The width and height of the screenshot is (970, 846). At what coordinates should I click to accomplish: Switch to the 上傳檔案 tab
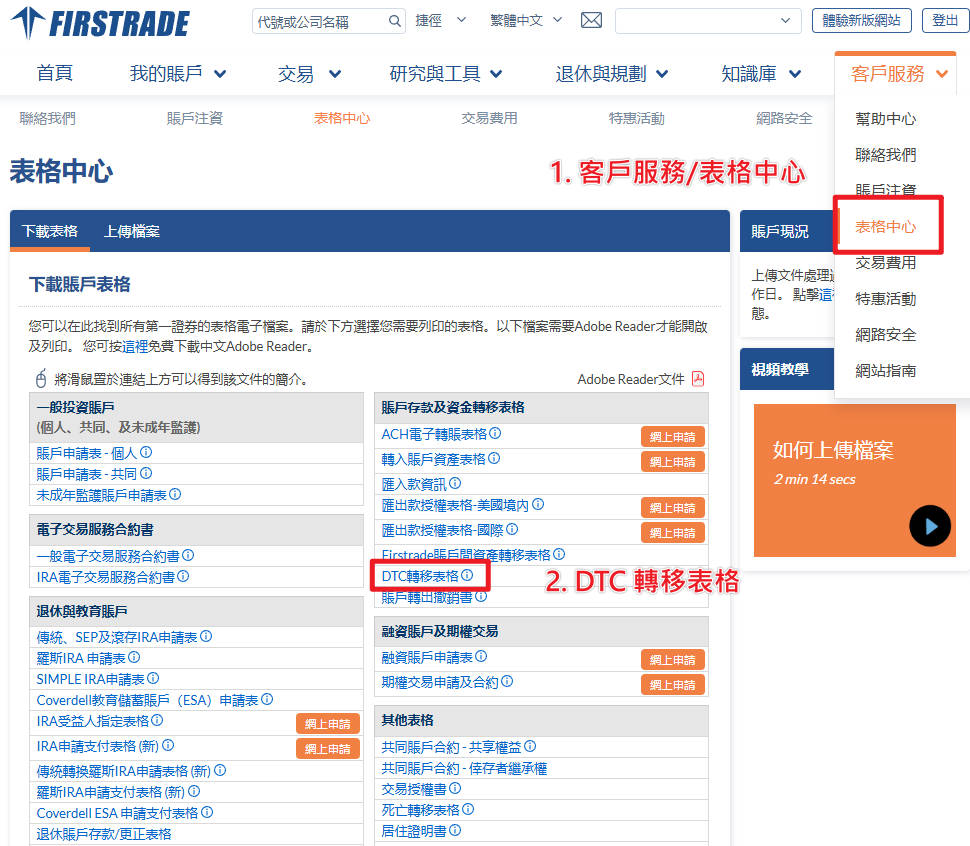click(x=131, y=231)
